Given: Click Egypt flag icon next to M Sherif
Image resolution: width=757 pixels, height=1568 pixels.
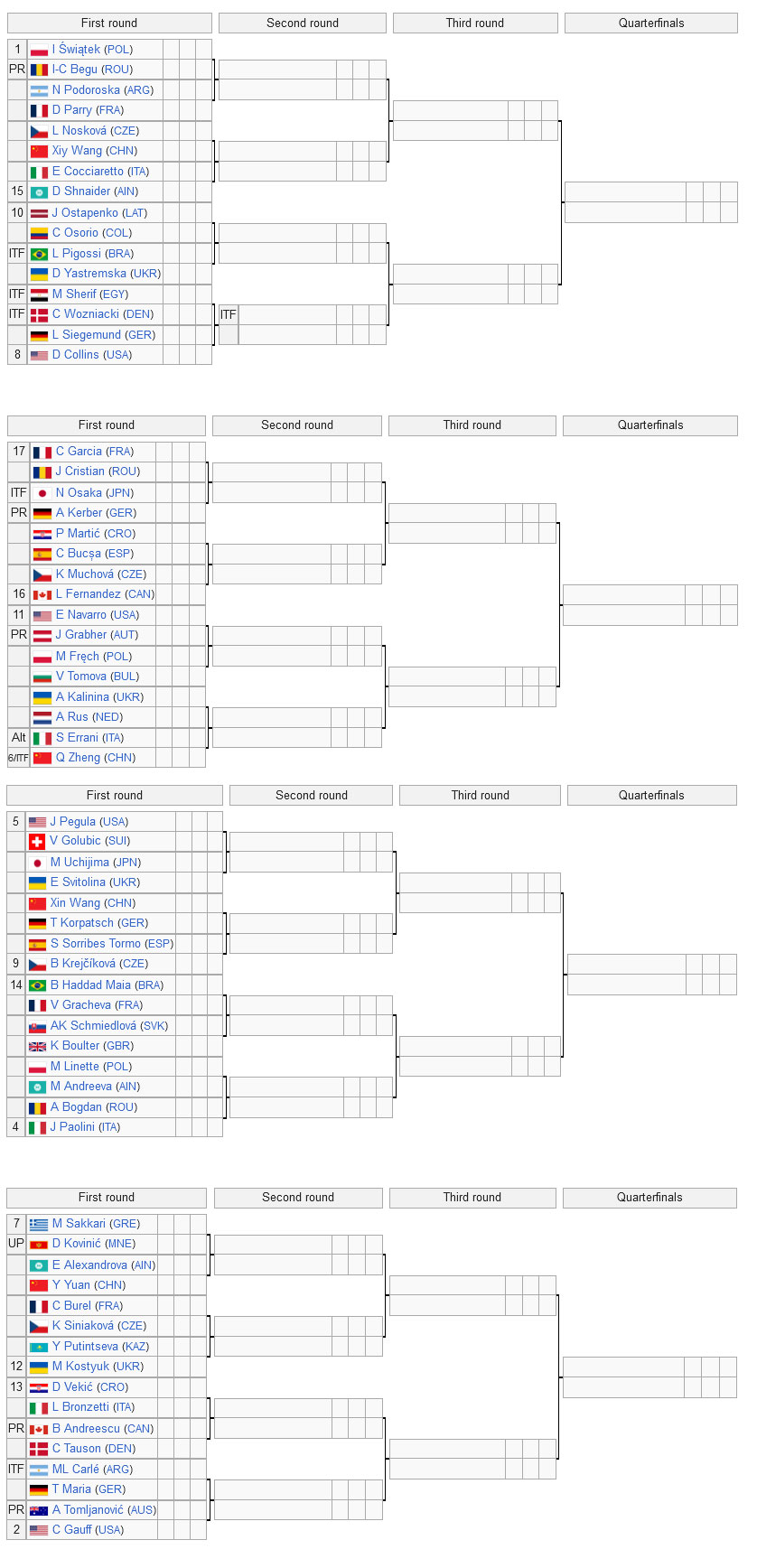Looking at the screenshot, I should click(x=39, y=294).
